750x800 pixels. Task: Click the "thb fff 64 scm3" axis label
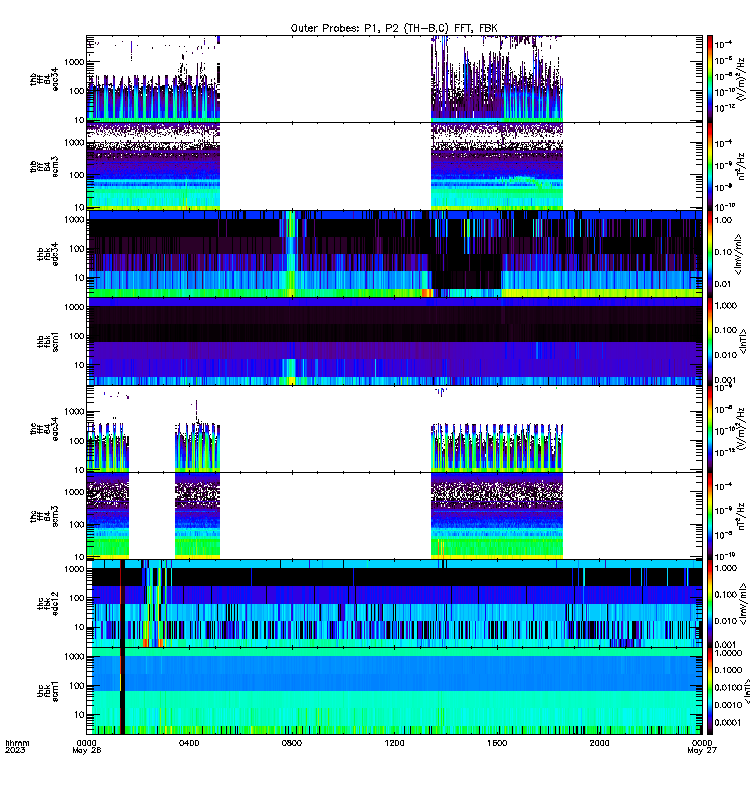(44, 166)
